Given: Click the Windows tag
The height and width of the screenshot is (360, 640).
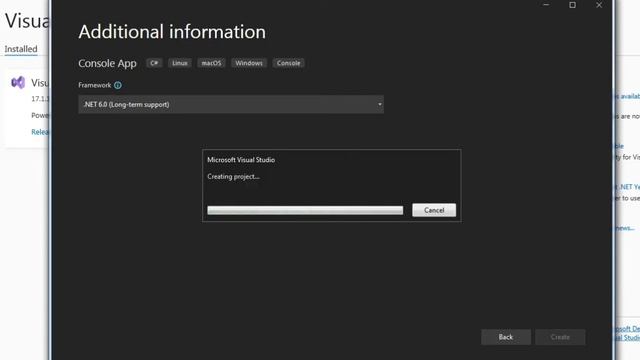Looking at the screenshot, I should coord(249,63).
